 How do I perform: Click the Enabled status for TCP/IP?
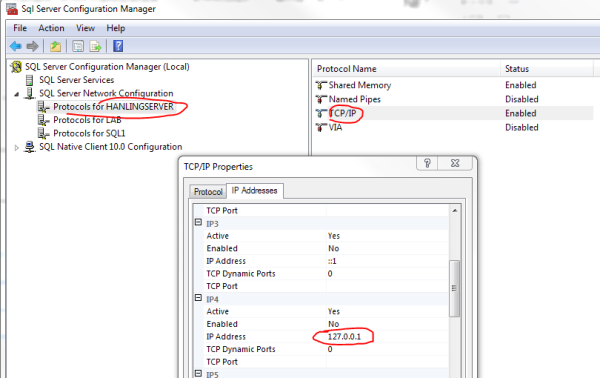[520, 113]
